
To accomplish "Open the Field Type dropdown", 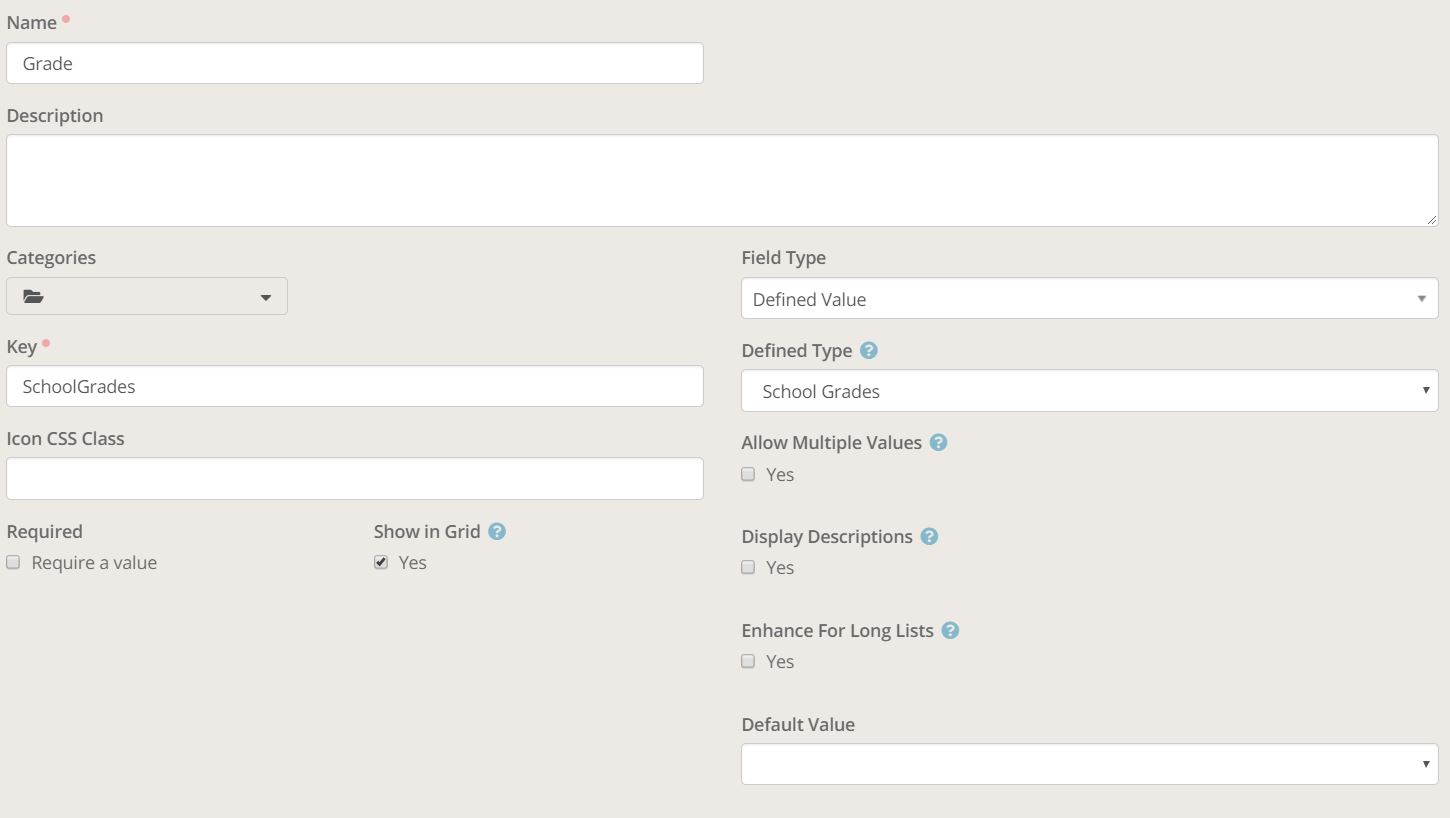I will pyautogui.click(x=1089, y=299).
